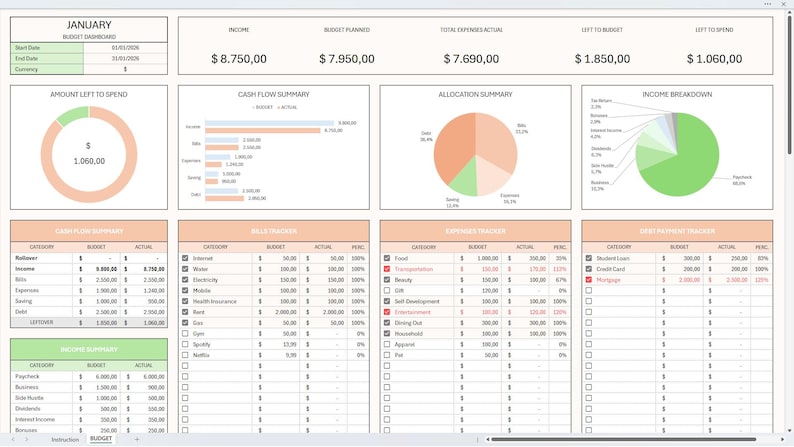Uncheck the Water bill checkbox
The width and height of the screenshot is (794, 447).
click(185, 269)
